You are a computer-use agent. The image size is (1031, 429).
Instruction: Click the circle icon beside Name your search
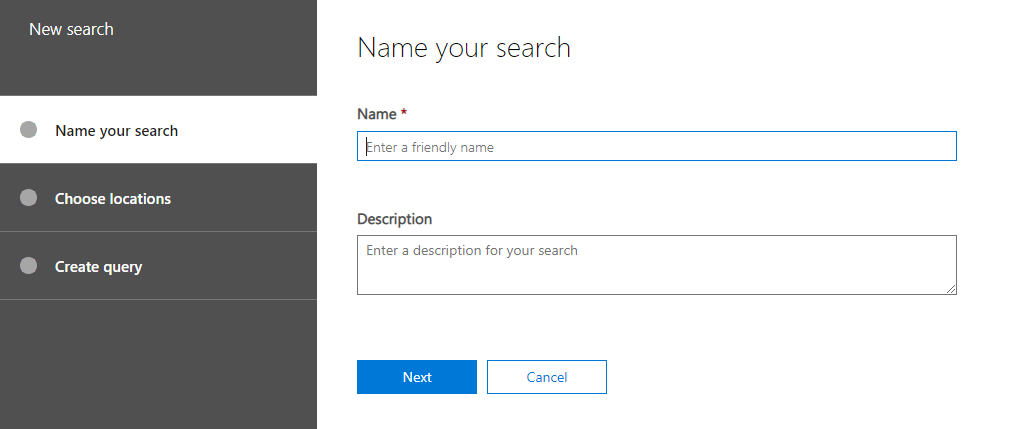coord(28,130)
